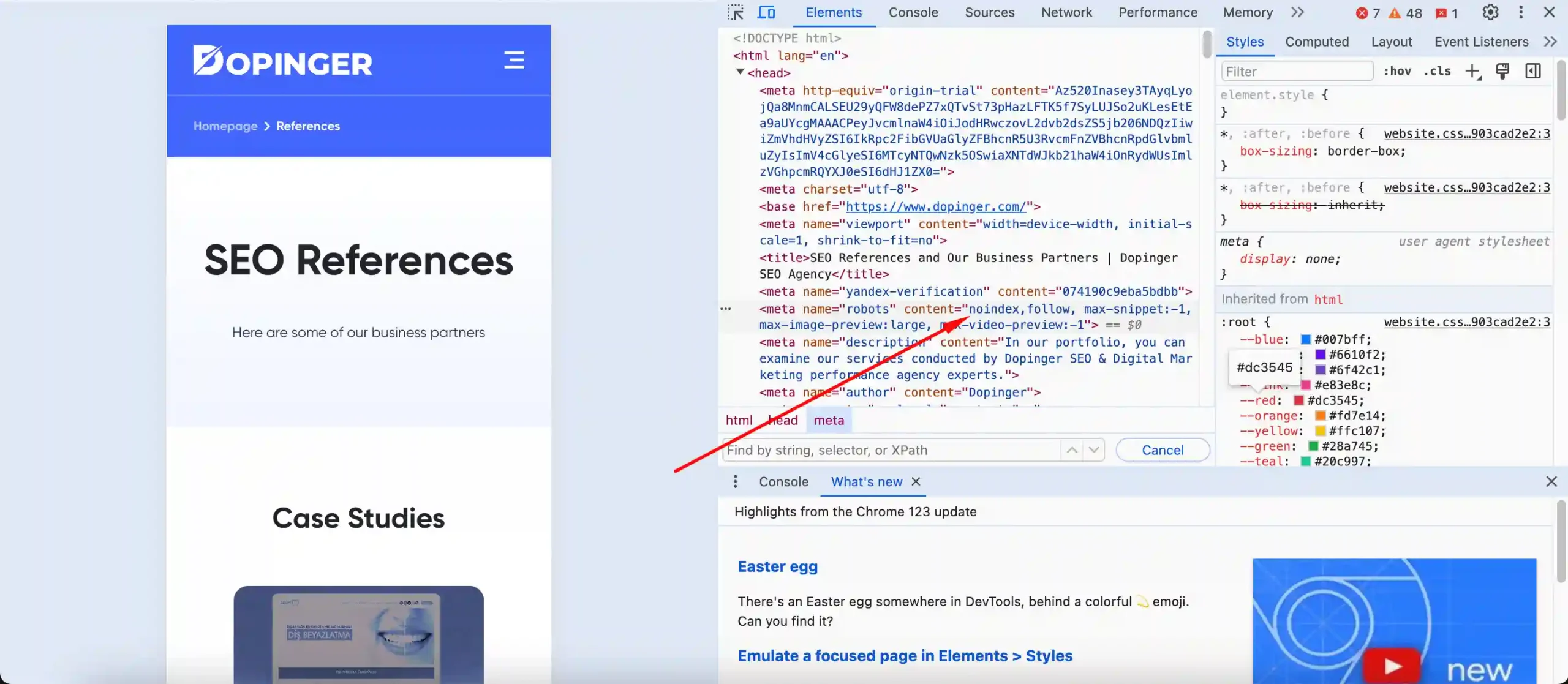Image resolution: width=1568 pixels, height=684 pixels.
Task: Open the Performance tab
Action: point(1158,12)
